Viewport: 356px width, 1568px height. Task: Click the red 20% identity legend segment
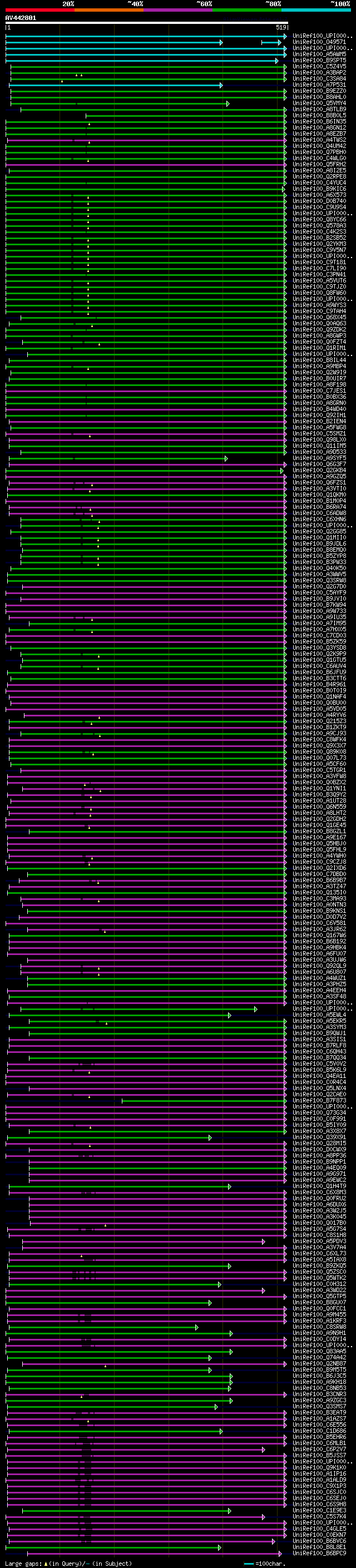[x=39, y=10]
